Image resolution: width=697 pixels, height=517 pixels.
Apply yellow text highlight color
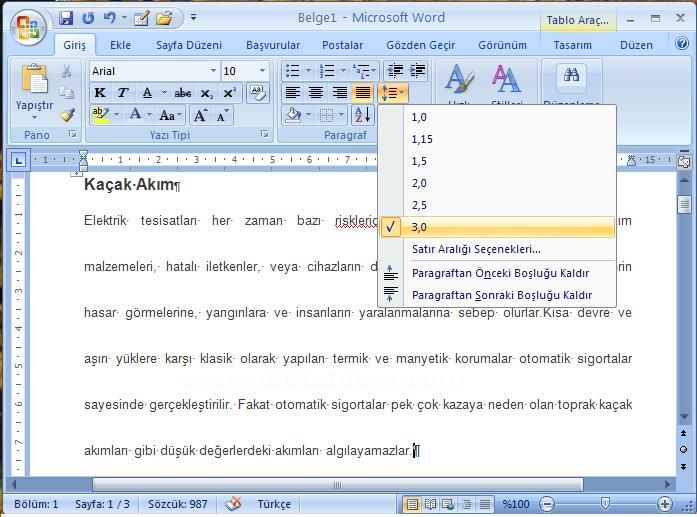(x=101, y=115)
